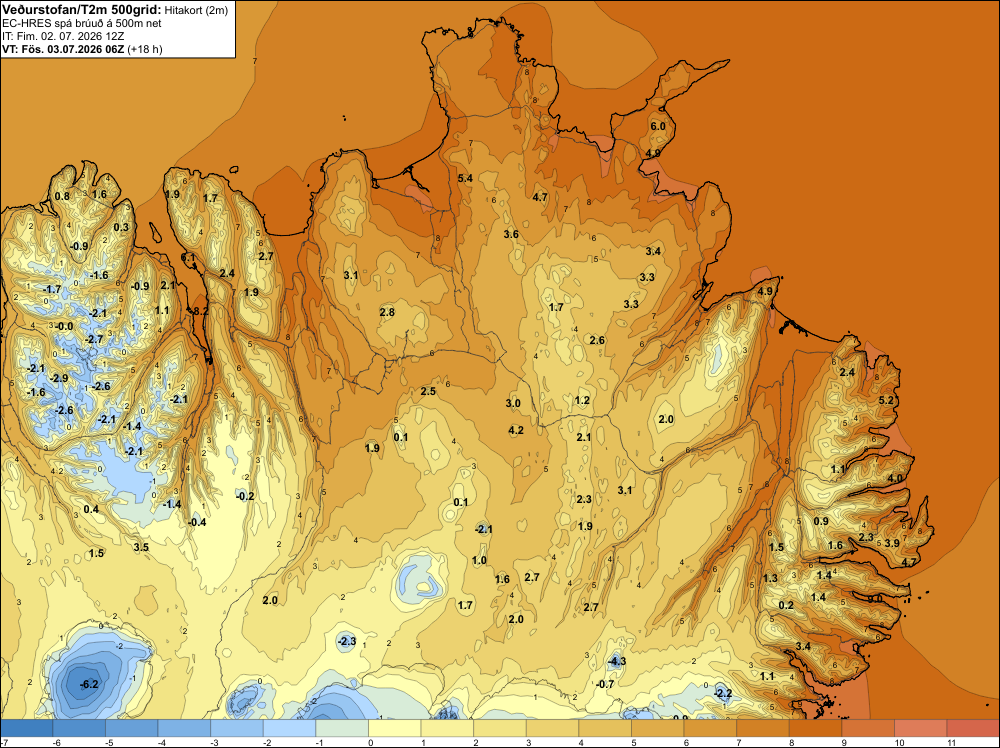The height and width of the screenshot is (748, 1000).
Task: Pick the pale green swatch between -1 and 0
Action: point(342,728)
